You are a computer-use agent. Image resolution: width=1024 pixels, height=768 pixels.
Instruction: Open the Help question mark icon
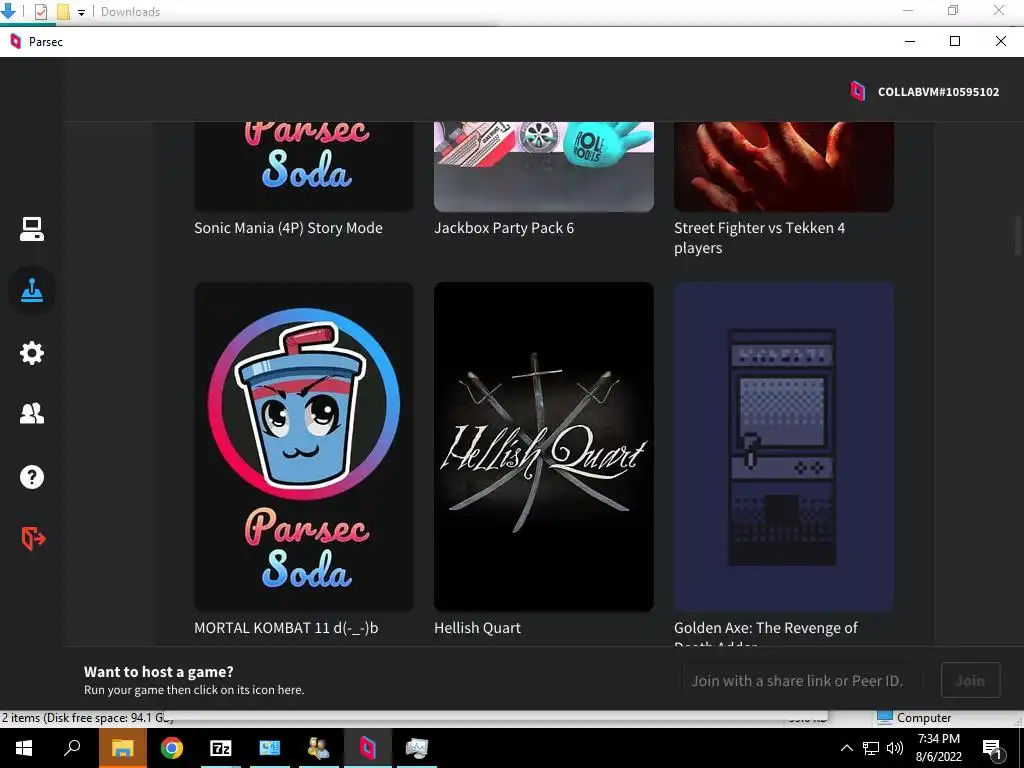(x=31, y=477)
